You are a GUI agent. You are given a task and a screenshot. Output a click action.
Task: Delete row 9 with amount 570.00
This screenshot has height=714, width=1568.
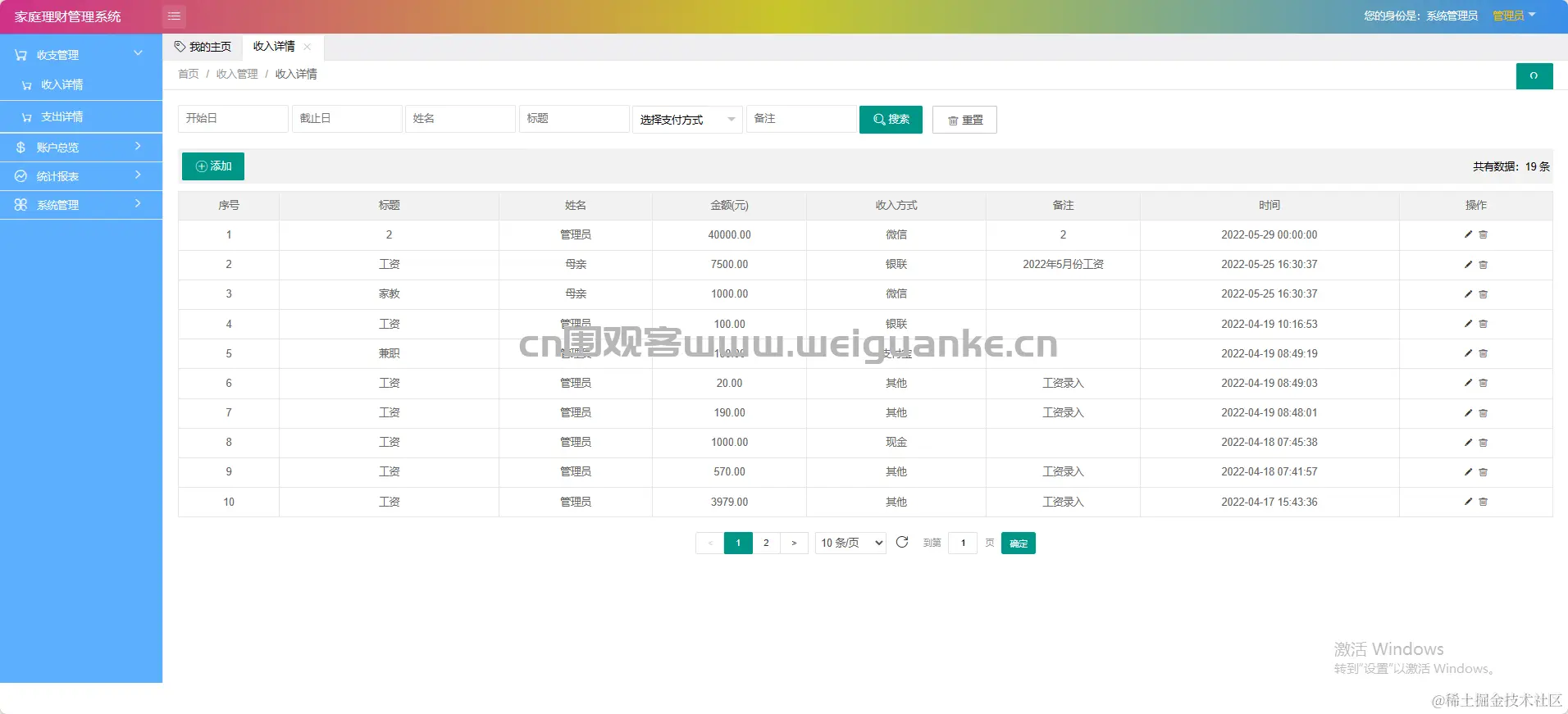coord(1483,471)
